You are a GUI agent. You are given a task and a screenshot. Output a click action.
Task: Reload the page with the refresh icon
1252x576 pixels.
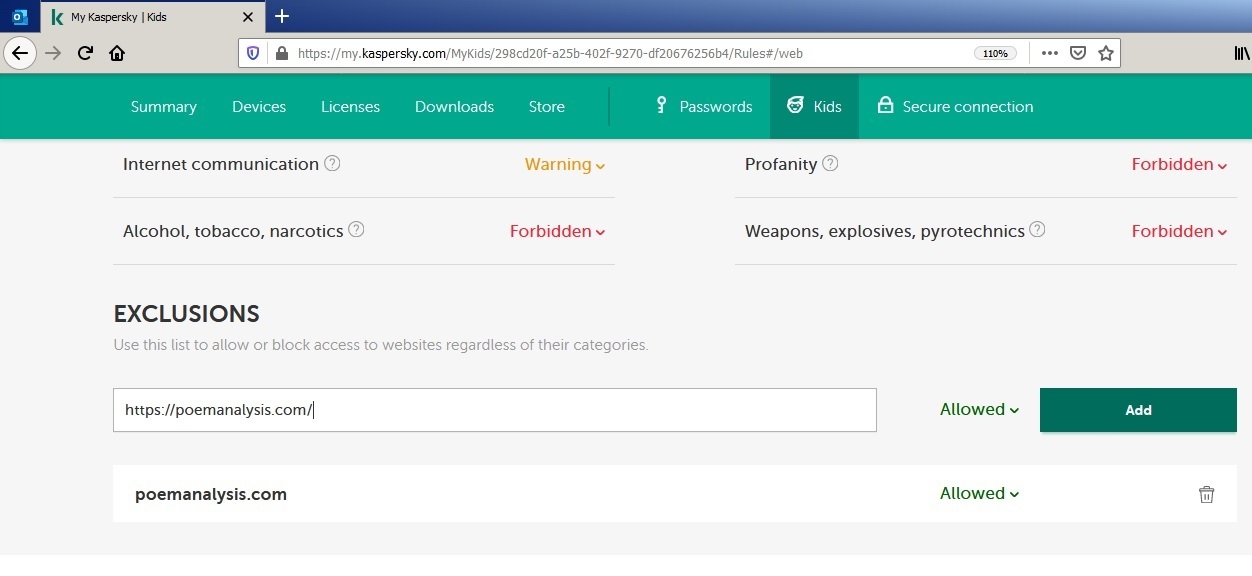(86, 53)
